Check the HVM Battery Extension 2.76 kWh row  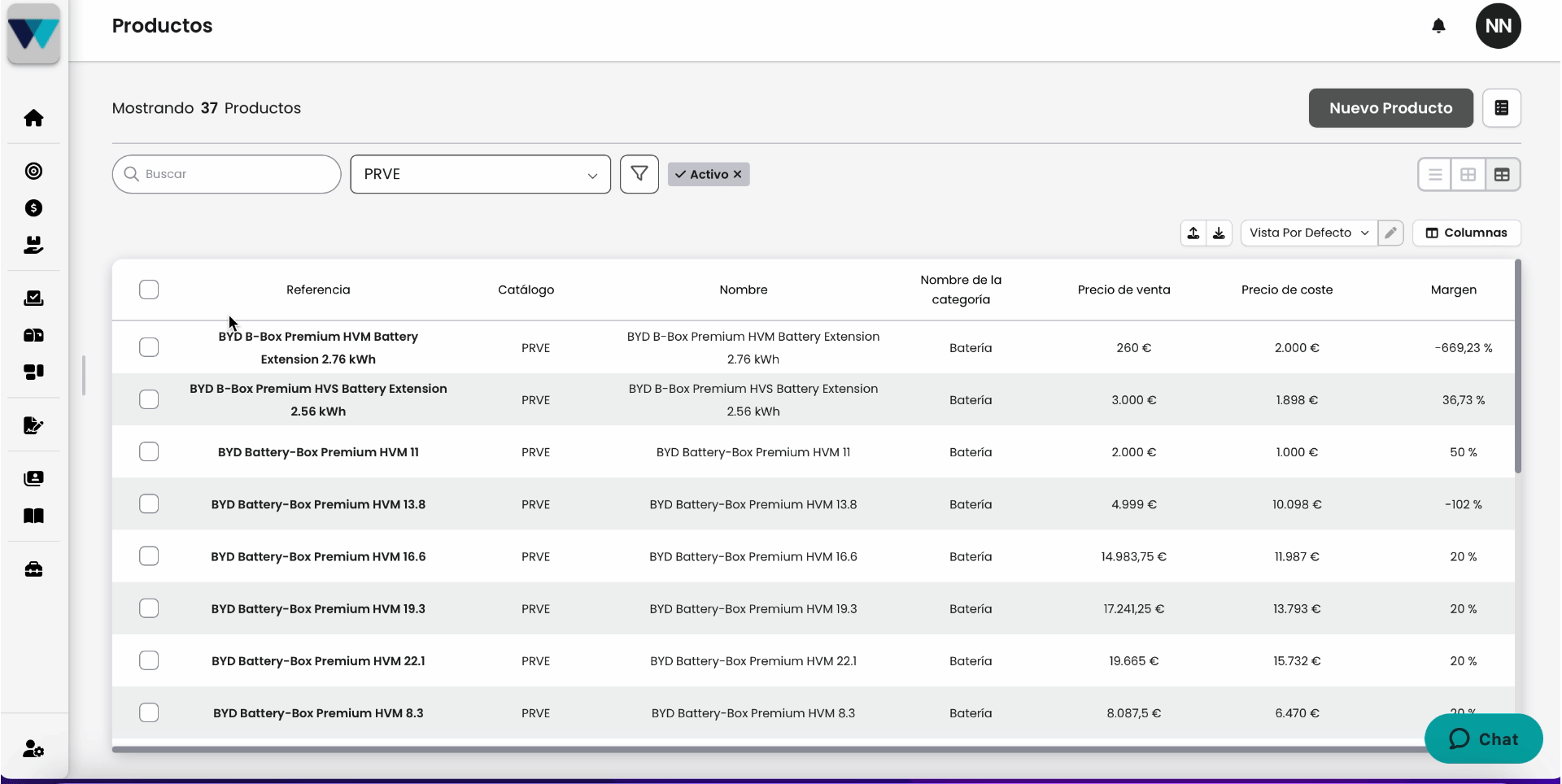coord(149,347)
